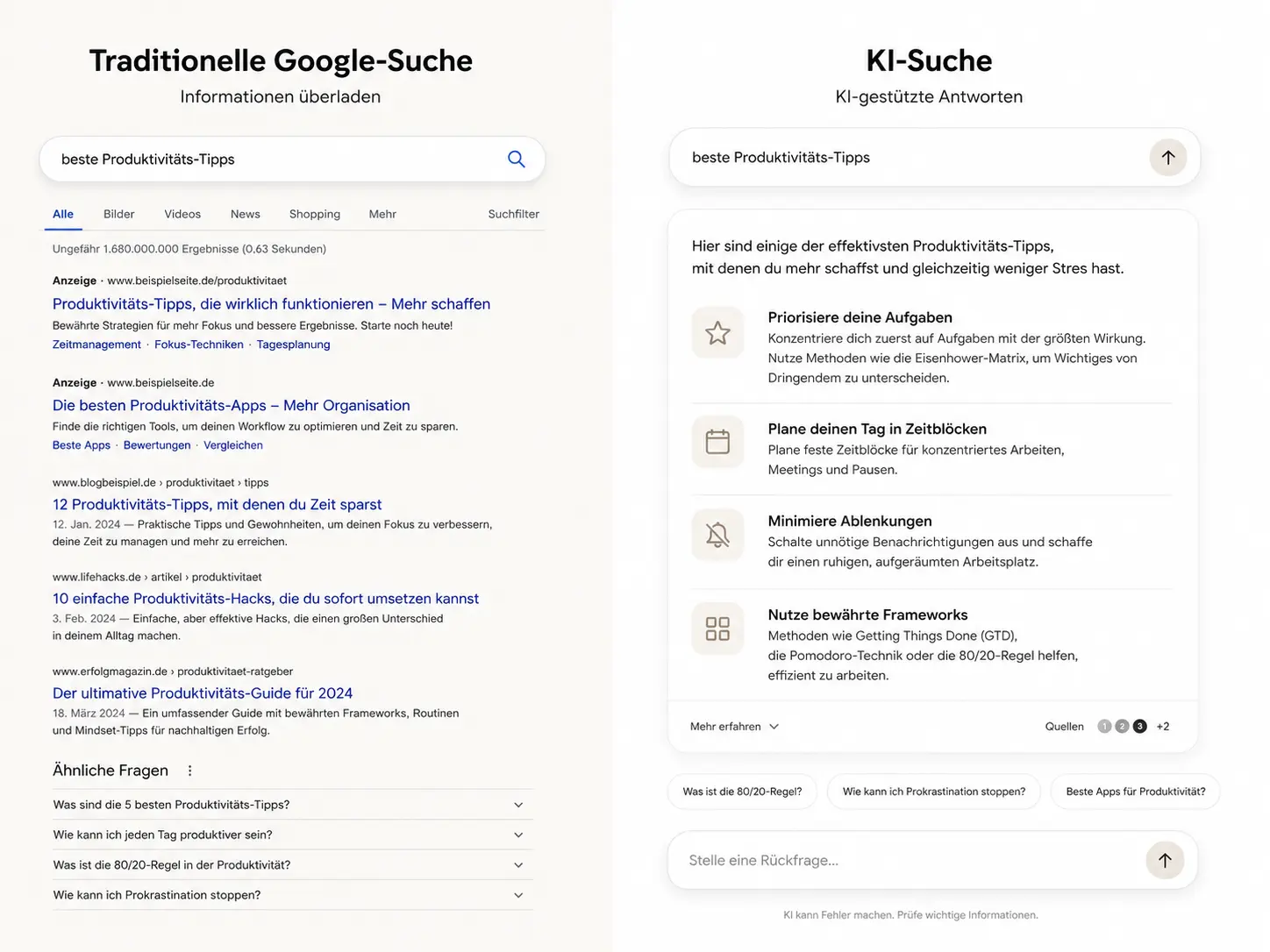Click the Zeitmanagement sitelink
The height and width of the screenshot is (952, 1270).
tap(96, 345)
